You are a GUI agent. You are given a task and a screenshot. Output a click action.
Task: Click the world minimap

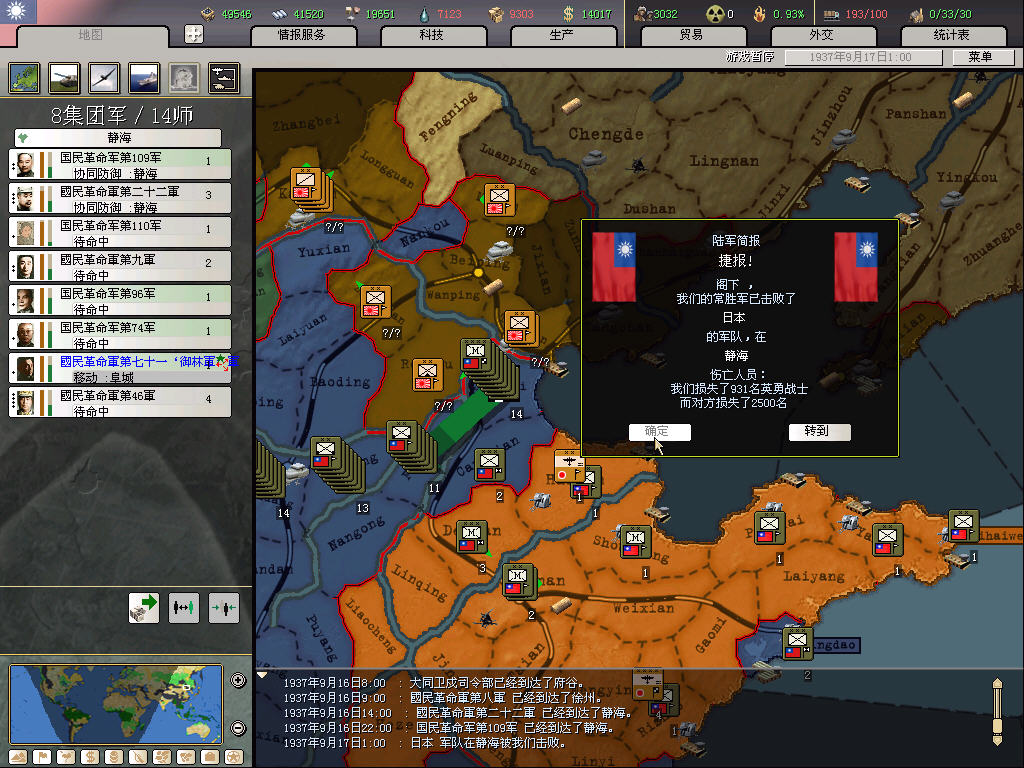click(x=116, y=704)
